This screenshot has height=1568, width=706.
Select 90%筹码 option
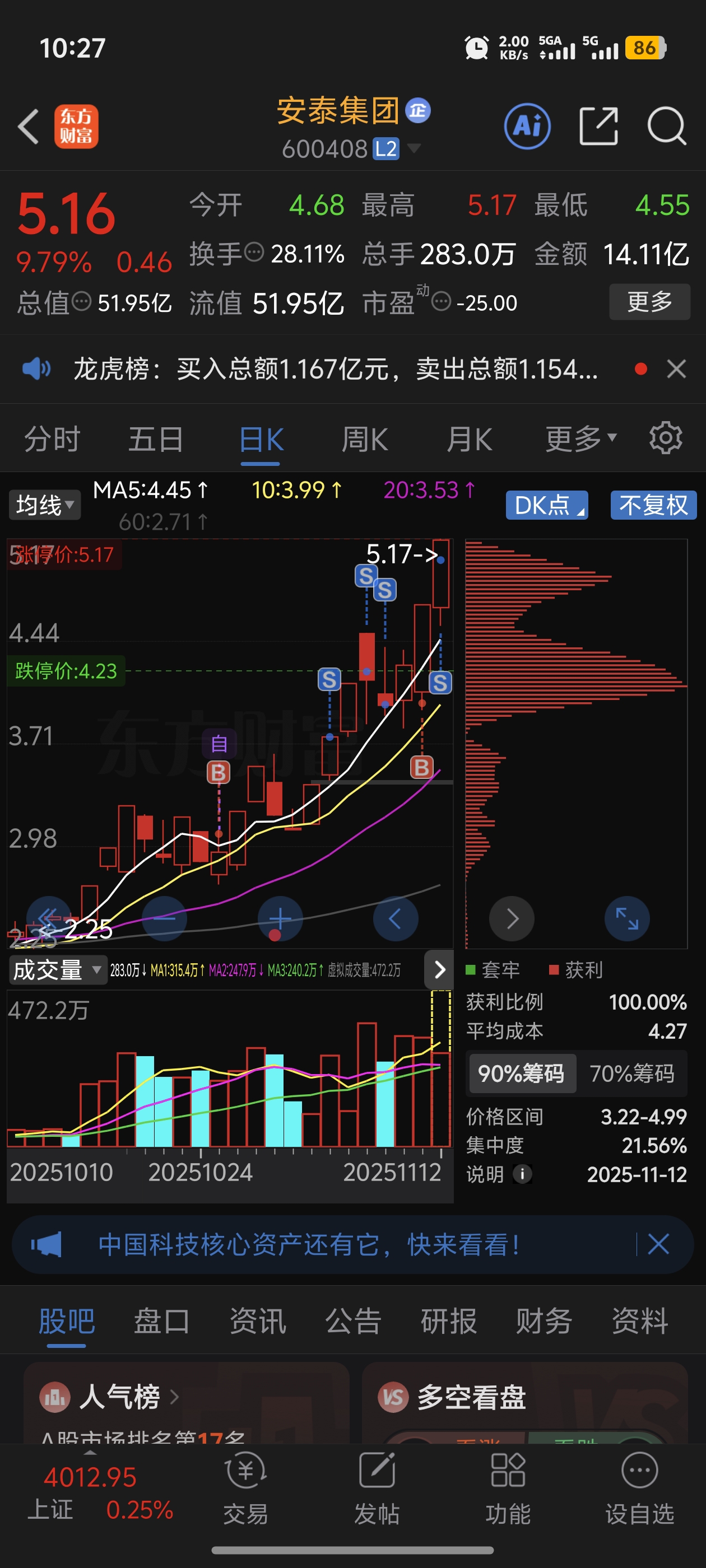click(x=522, y=1073)
